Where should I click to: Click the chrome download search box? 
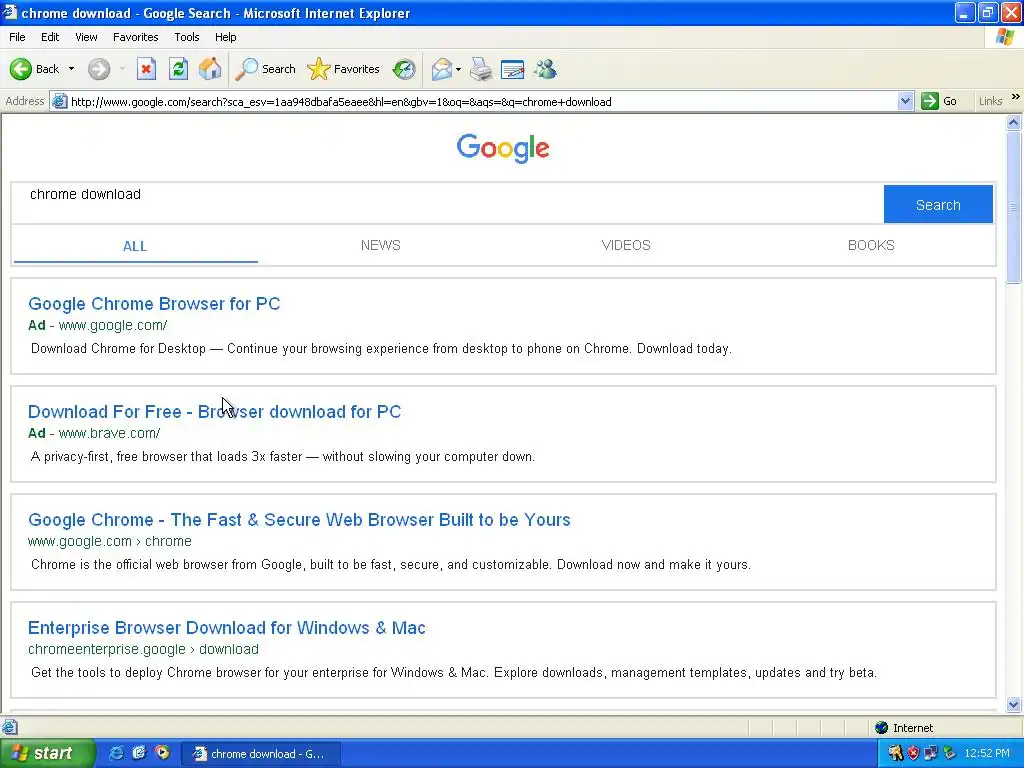448,204
